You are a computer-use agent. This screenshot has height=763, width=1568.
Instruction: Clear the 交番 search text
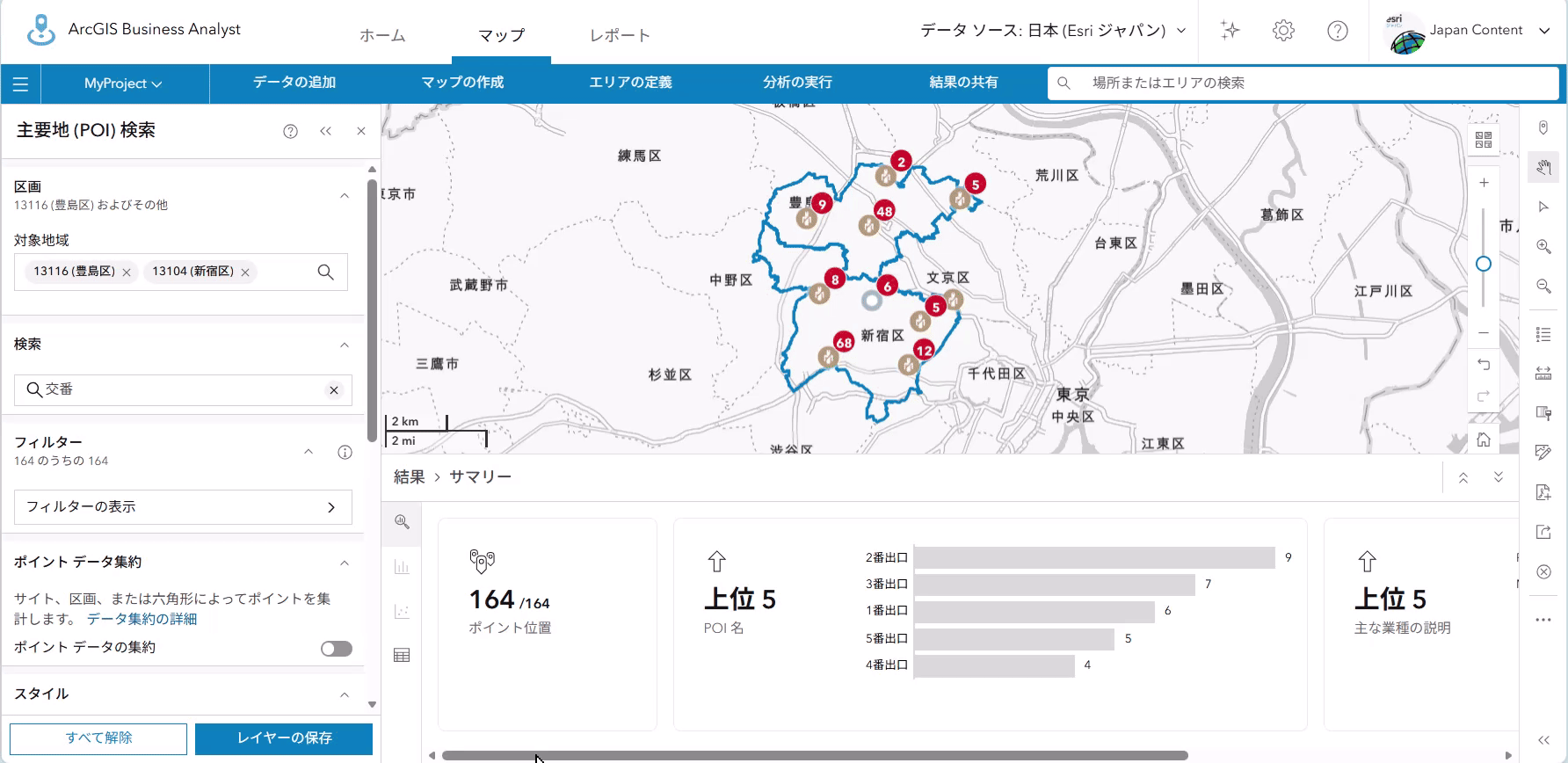tap(334, 390)
